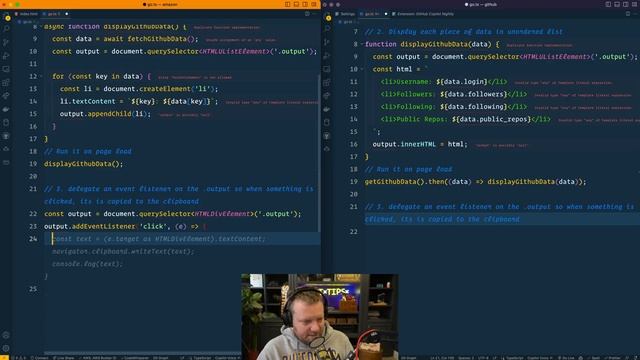The width and height of the screenshot is (640, 360).
Task: Click line number 22 gutter in right window
Action: pos(353,231)
